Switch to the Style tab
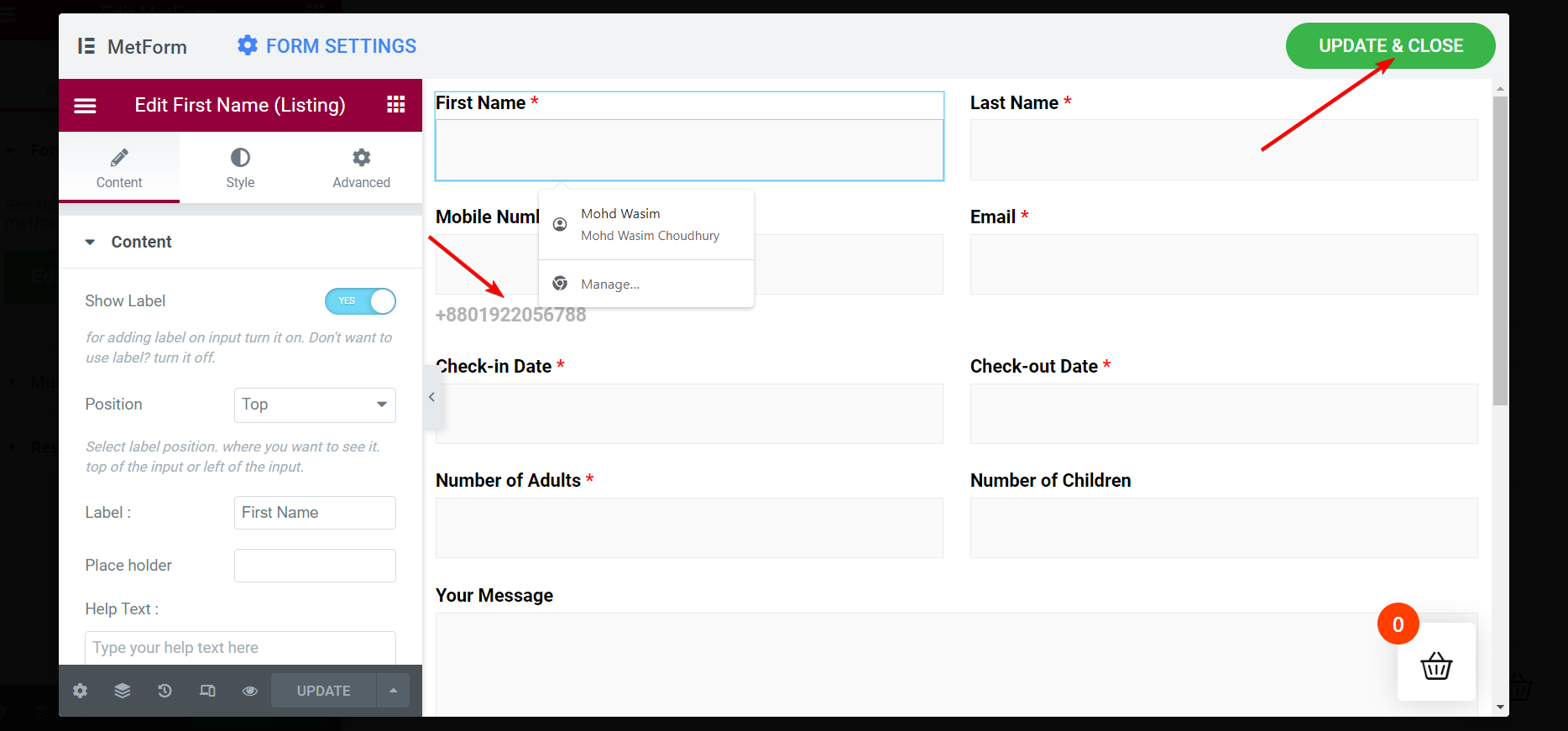 [x=240, y=167]
